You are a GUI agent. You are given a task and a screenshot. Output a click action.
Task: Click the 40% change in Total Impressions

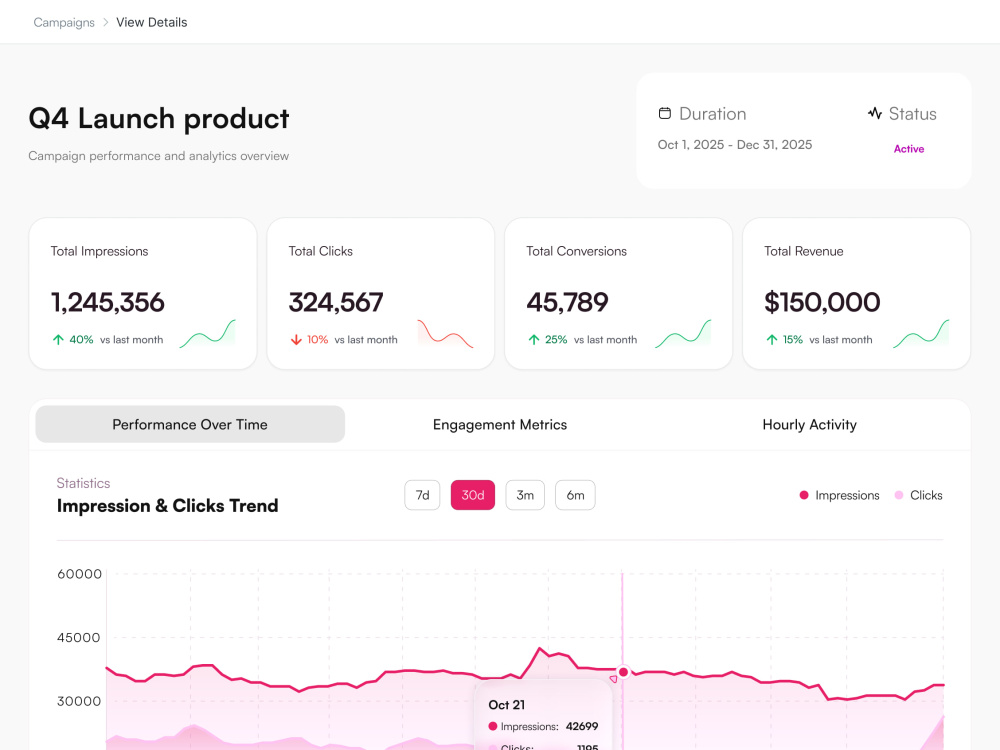(x=81, y=340)
